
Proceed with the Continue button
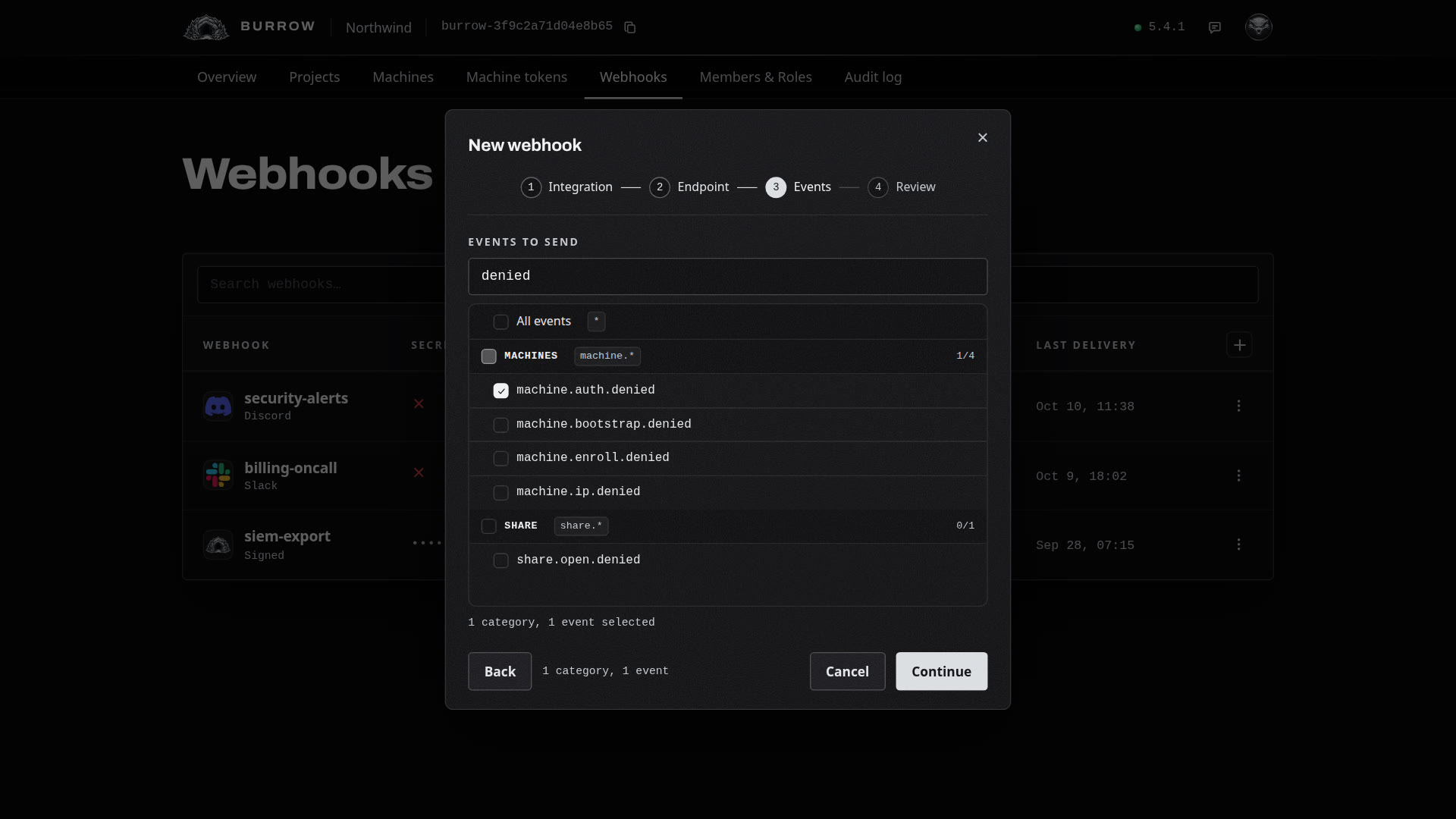pyautogui.click(x=941, y=671)
